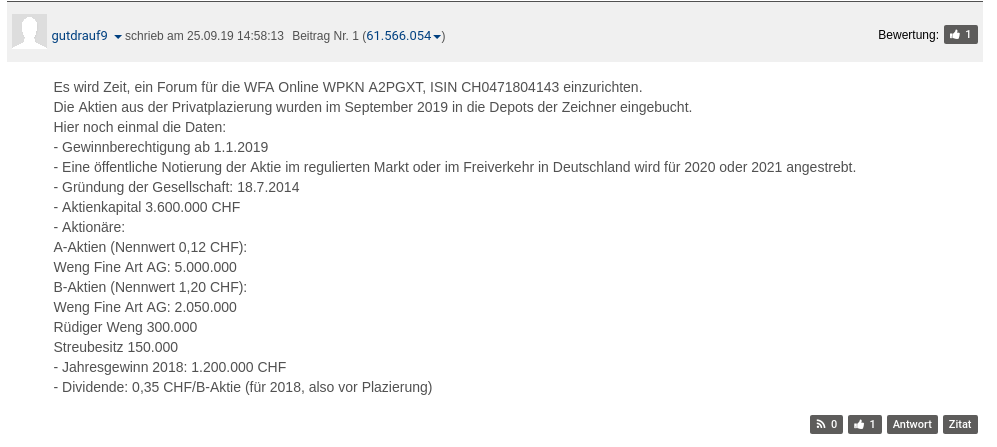Like the post via bottom thumbs-up button
The height and width of the screenshot is (447, 997).
pos(864,425)
